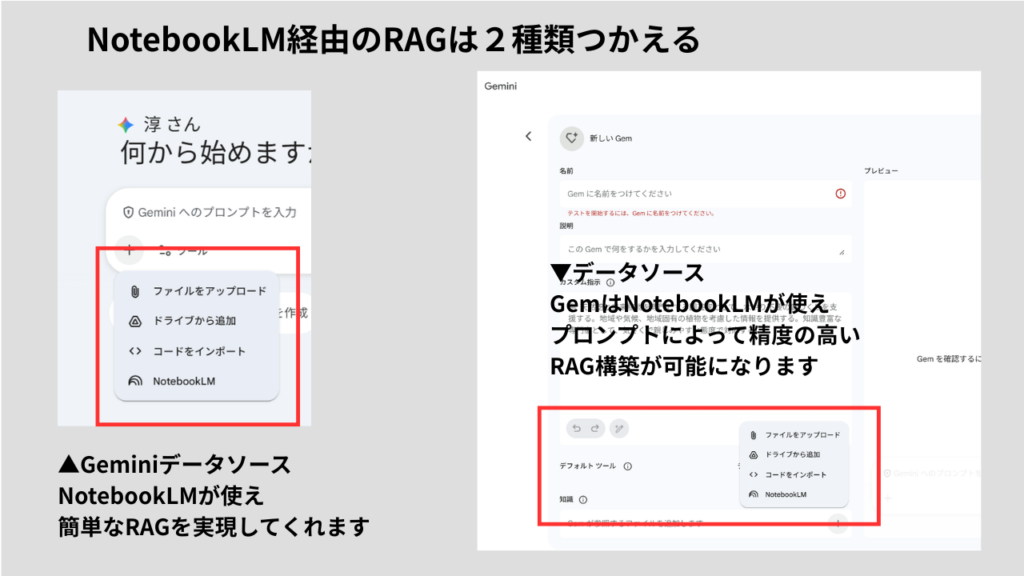Click the back chevron left of 新しい Gem
The height and width of the screenshot is (576, 1024).
pyautogui.click(x=528, y=137)
